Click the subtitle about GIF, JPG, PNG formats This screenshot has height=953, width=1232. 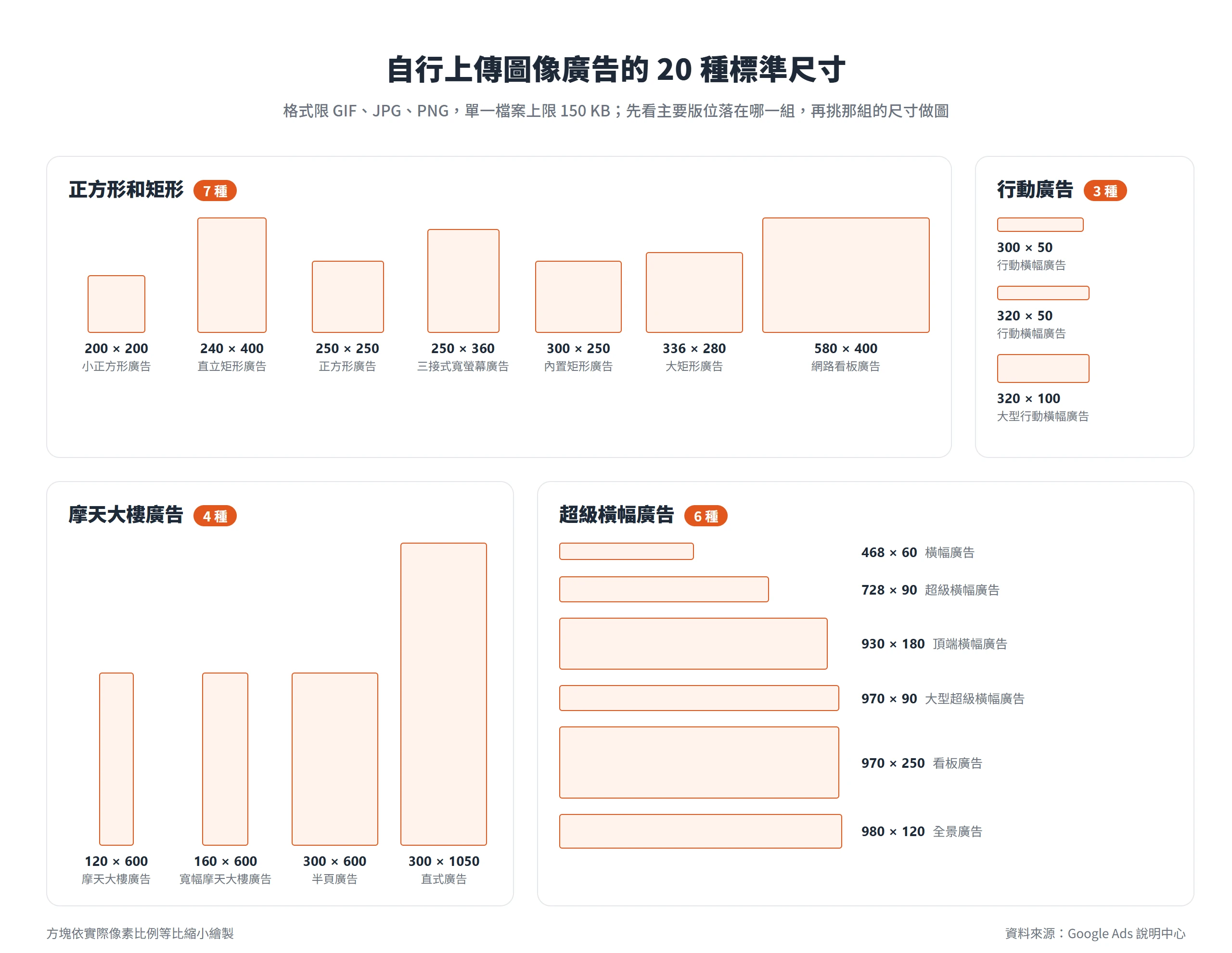616,111
